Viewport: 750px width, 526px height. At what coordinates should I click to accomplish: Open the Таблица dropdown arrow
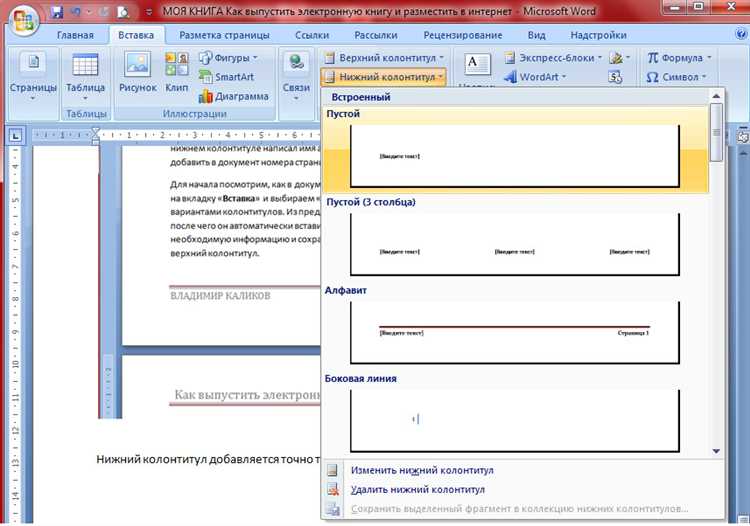coord(85,99)
